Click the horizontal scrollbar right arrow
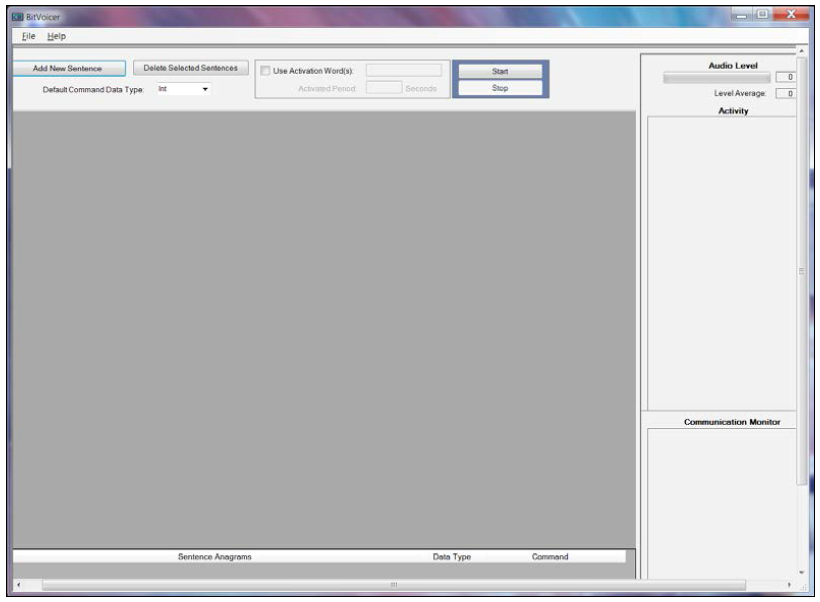 point(789,585)
